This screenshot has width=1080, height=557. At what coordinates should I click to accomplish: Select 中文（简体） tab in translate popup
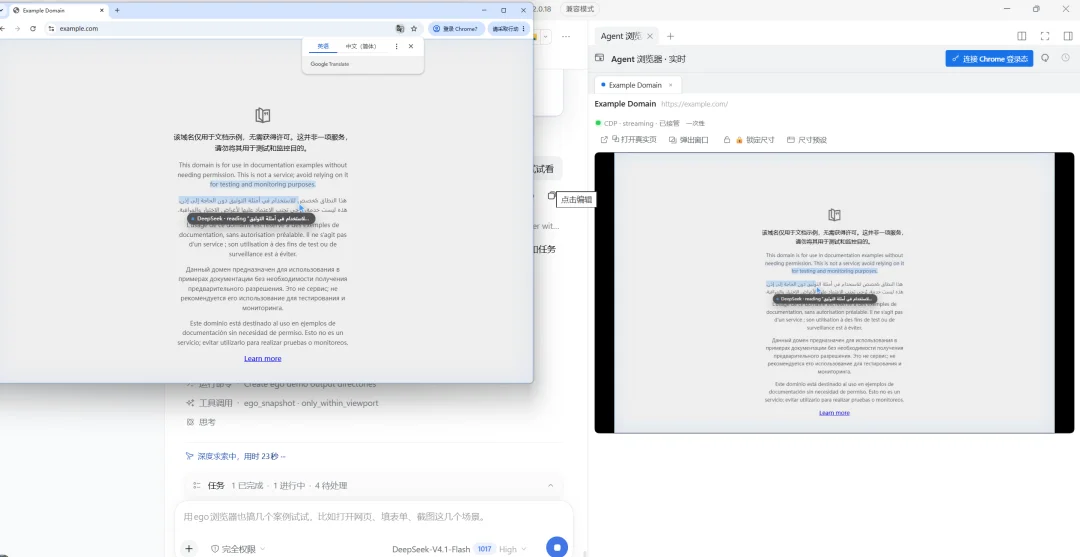(x=361, y=46)
